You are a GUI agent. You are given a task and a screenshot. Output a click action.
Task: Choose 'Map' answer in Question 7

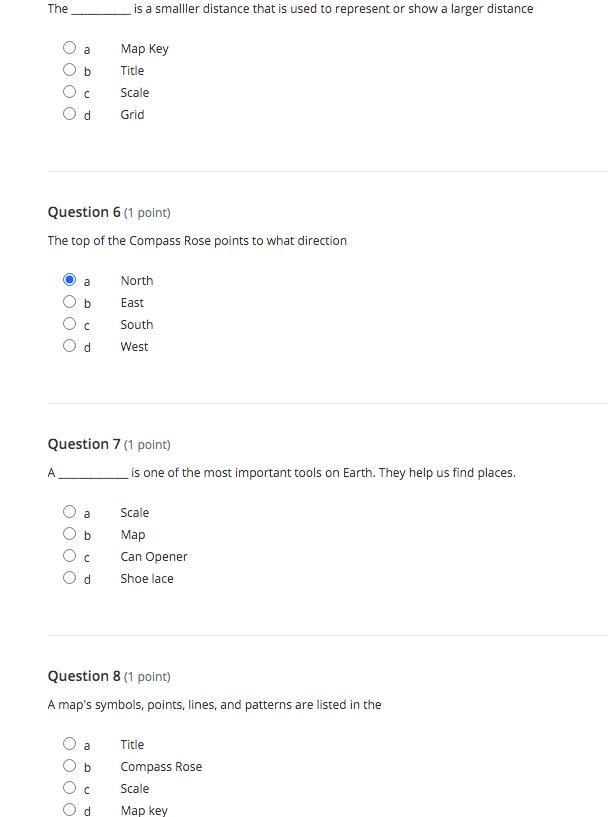click(70, 534)
